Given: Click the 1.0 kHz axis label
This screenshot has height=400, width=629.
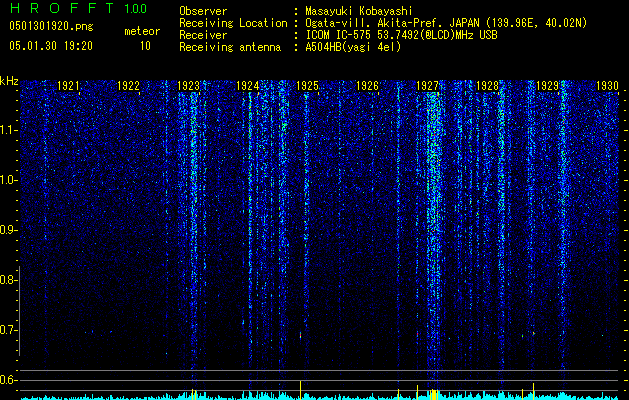Looking at the screenshot, I should [x=8, y=180].
